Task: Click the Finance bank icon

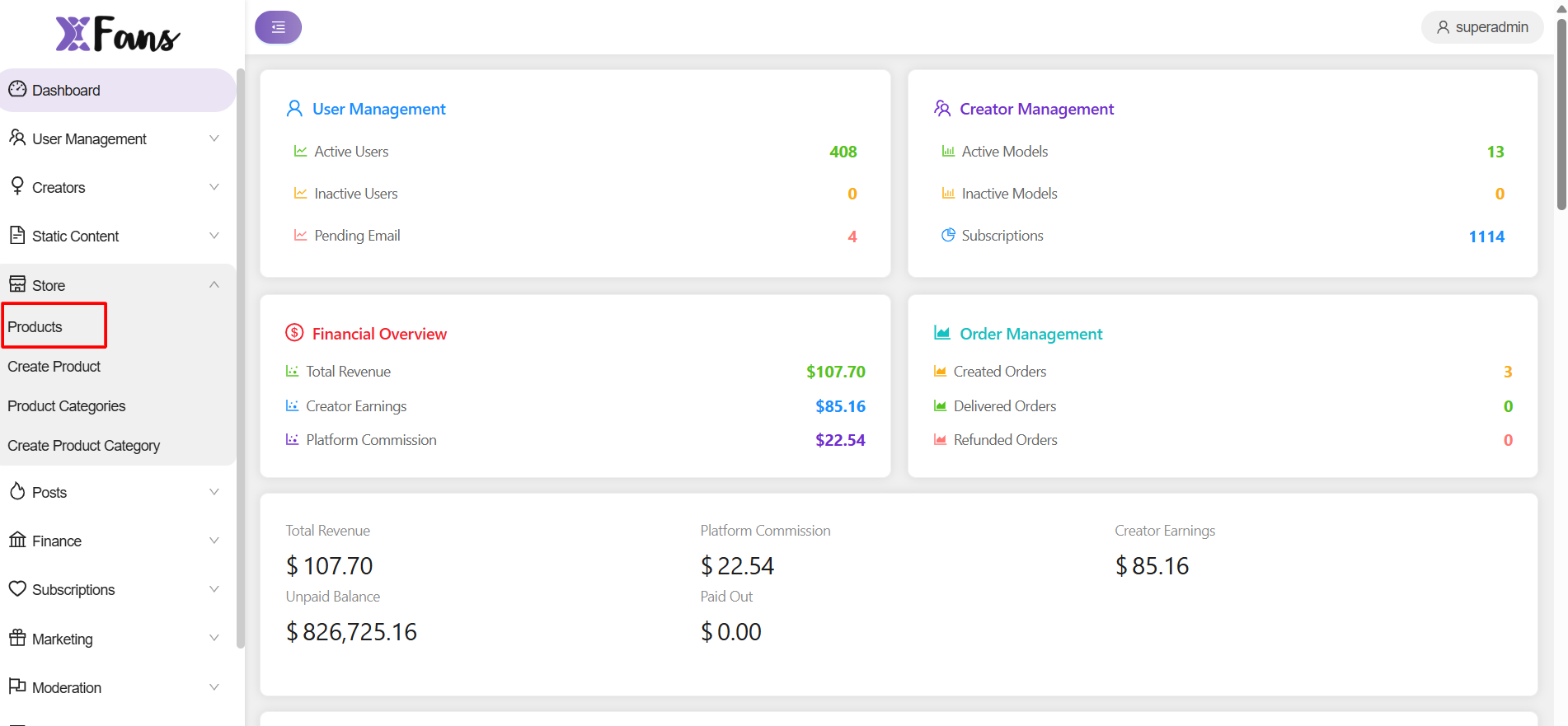Action: pyautogui.click(x=17, y=540)
